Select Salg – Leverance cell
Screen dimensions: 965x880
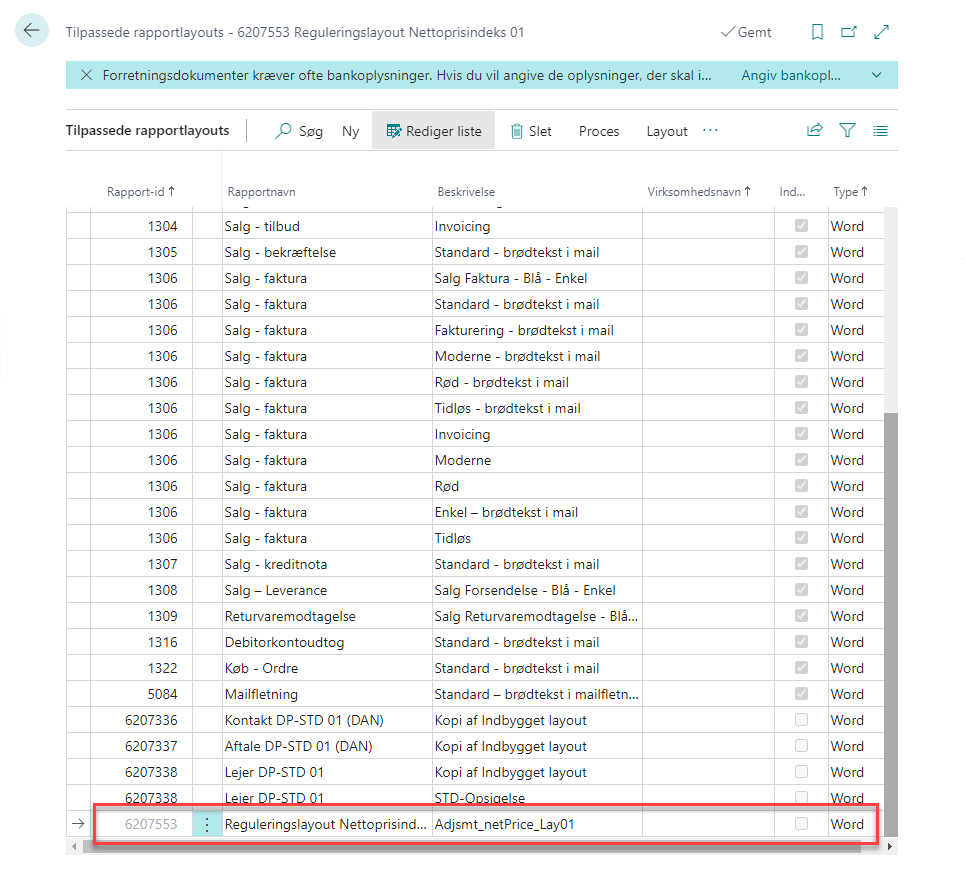point(327,590)
